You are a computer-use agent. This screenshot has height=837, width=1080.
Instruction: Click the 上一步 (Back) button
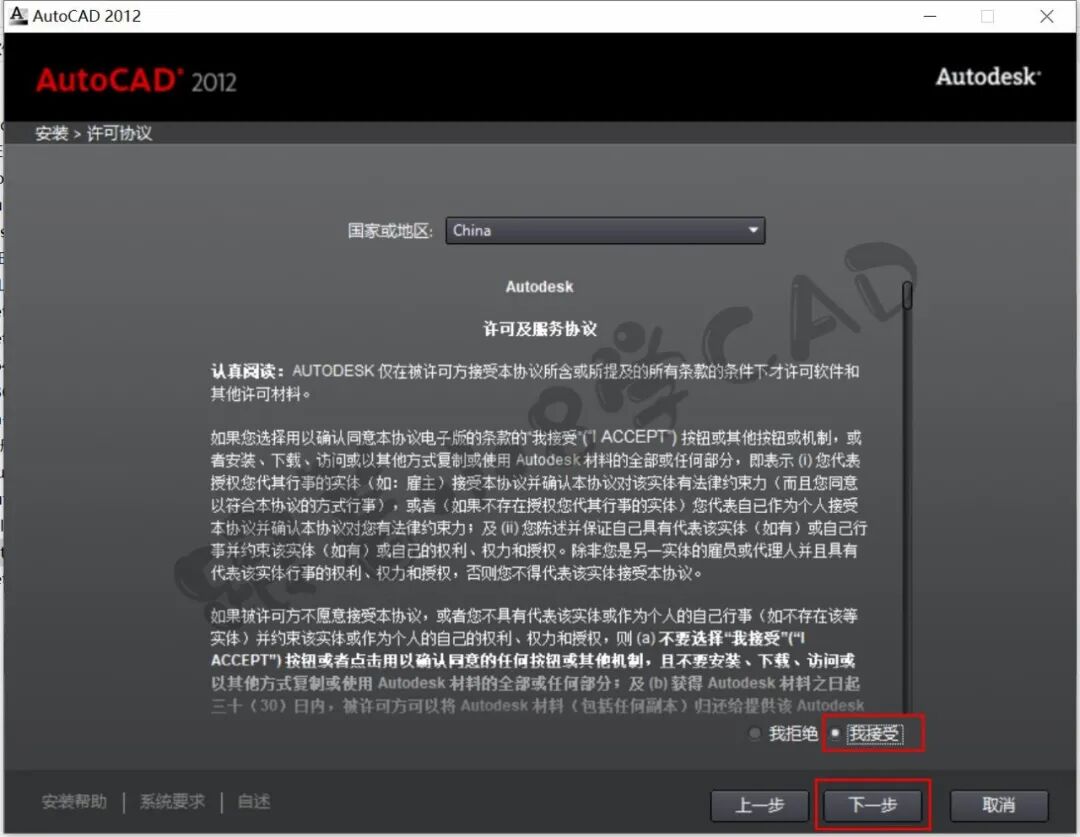pyautogui.click(x=759, y=805)
